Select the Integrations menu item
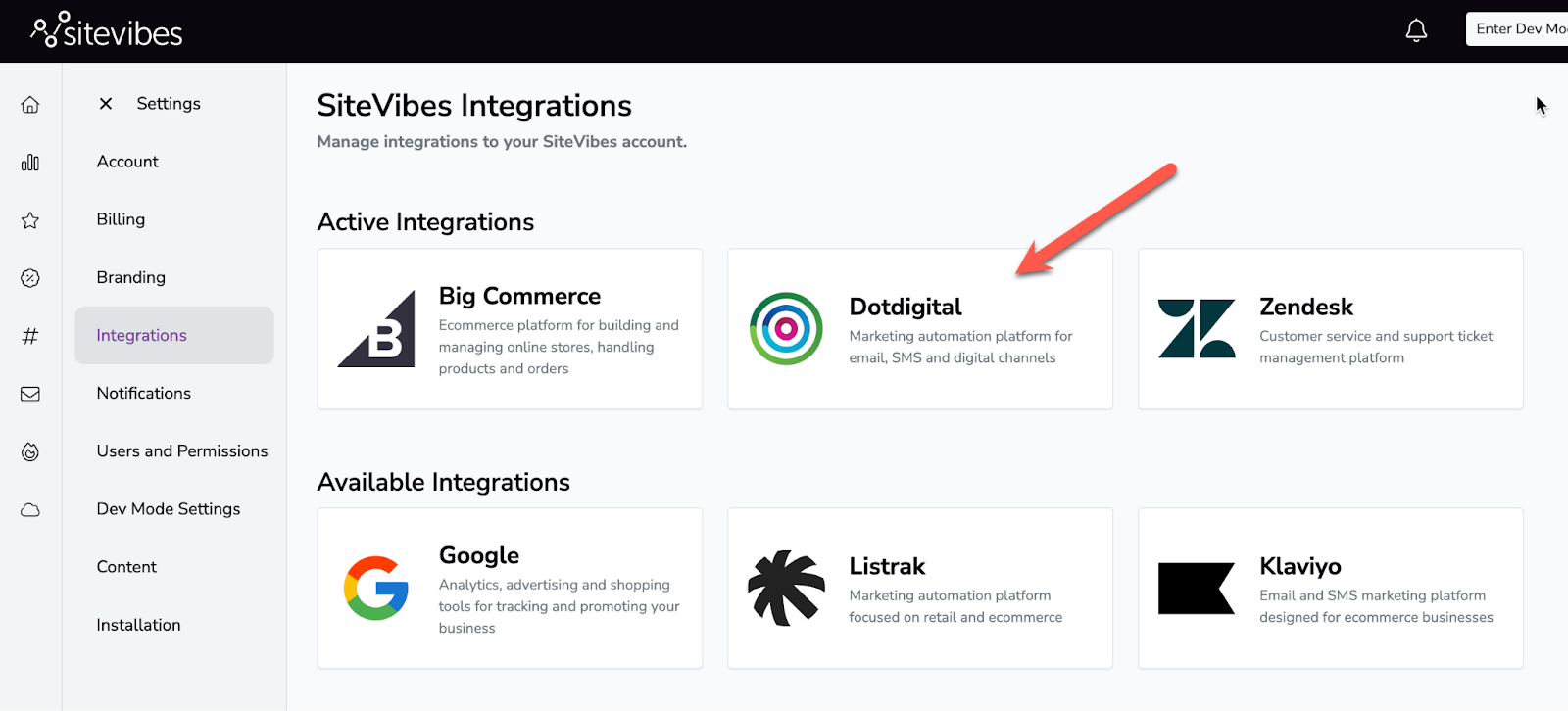The width and height of the screenshot is (1568, 711). point(174,335)
